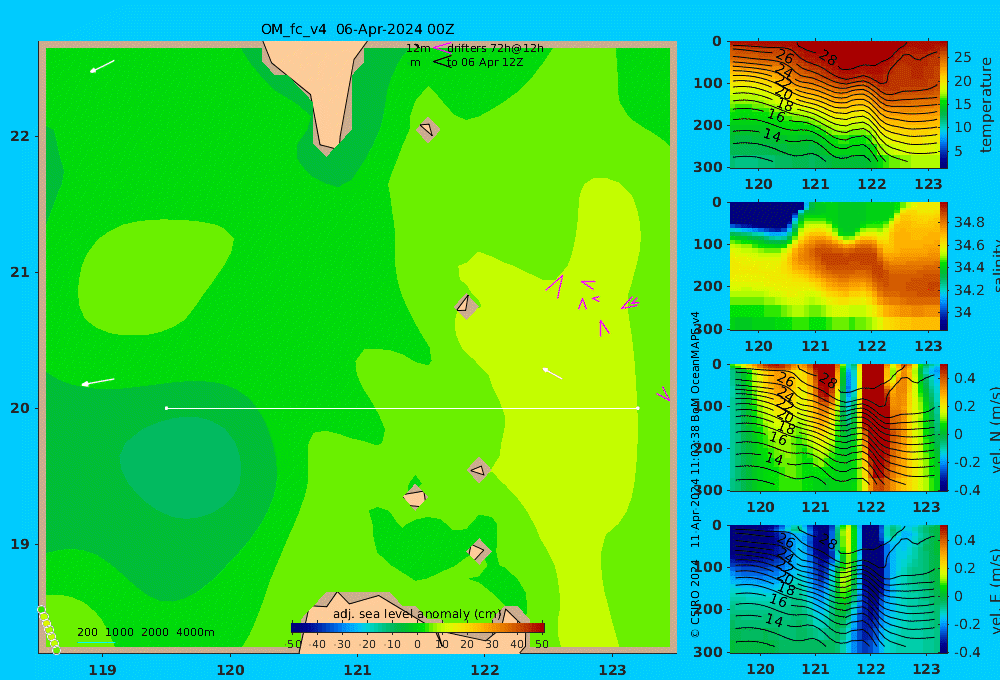The width and height of the screenshot is (1000, 680).
Task: Click the small island near latitude 19, longitude 122
Action: click(x=478, y=551)
